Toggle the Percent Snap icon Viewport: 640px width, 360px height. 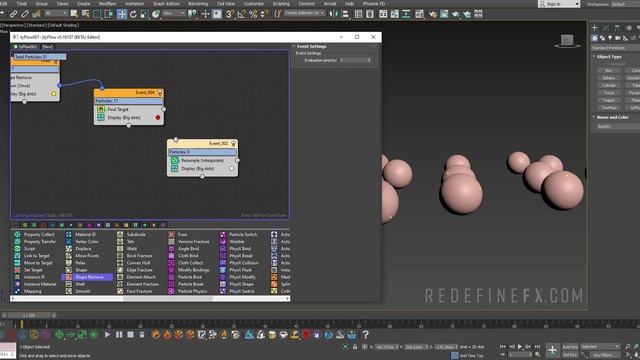tap(253, 14)
